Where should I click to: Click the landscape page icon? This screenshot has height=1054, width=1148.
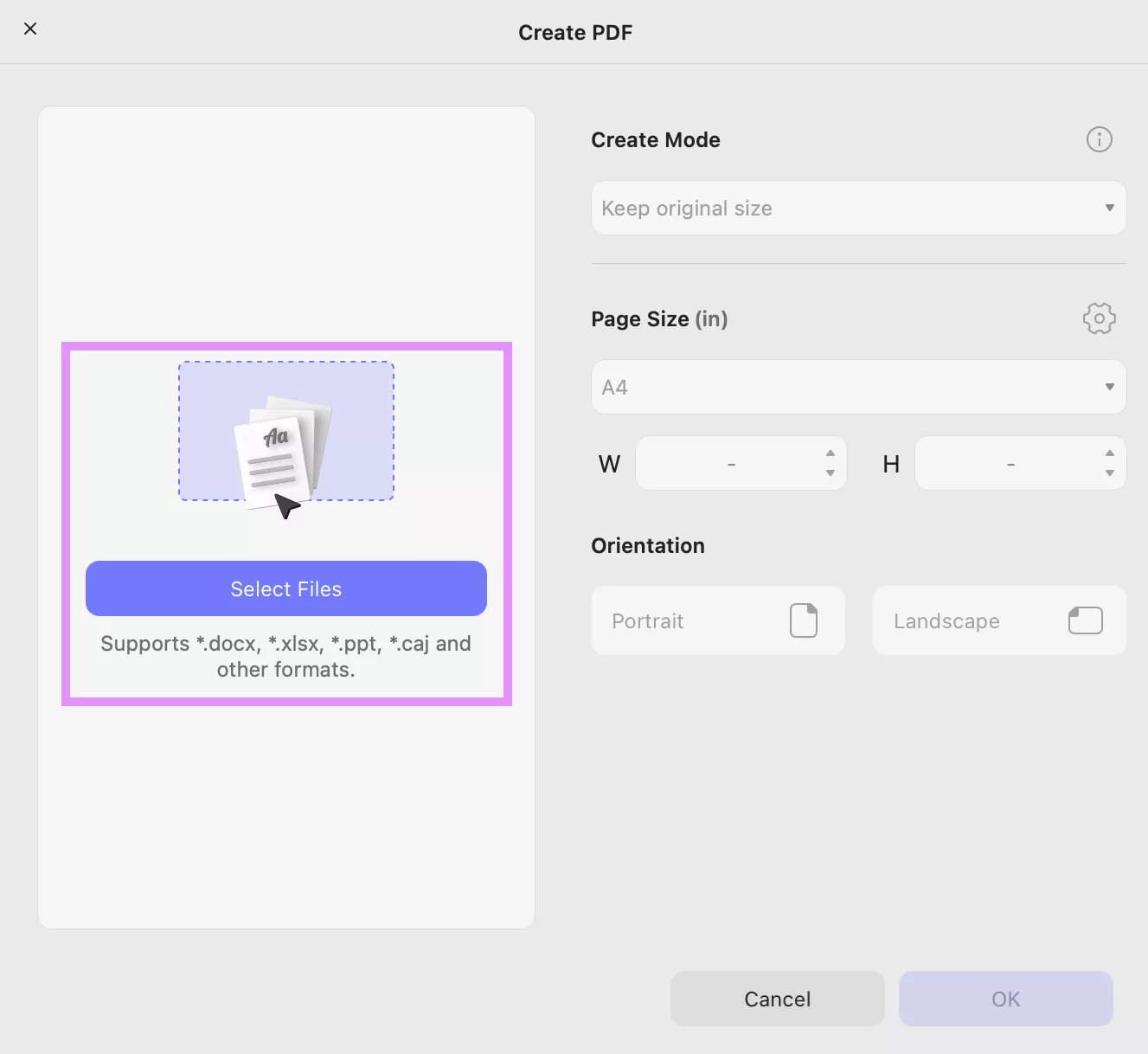coord(1086,620)
